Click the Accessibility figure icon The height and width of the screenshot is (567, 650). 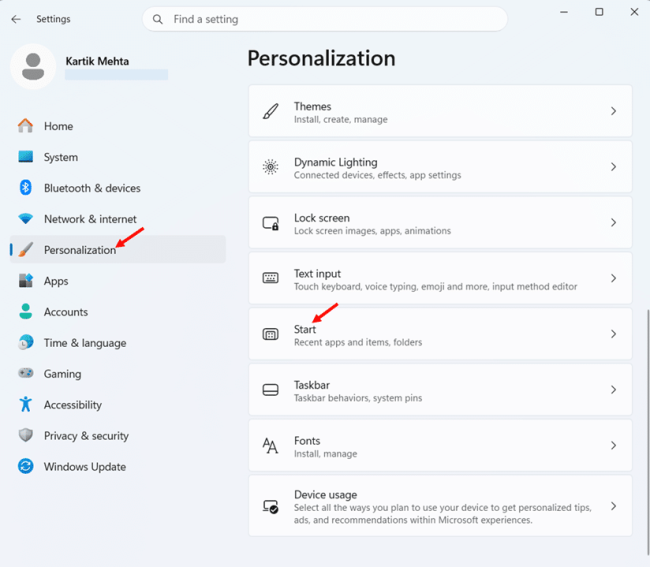(25, 404)
